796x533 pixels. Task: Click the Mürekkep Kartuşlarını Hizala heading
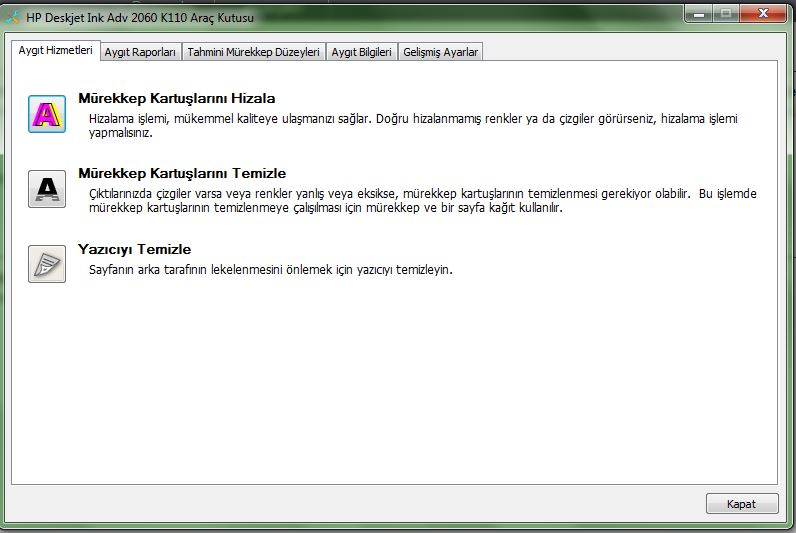177,98
